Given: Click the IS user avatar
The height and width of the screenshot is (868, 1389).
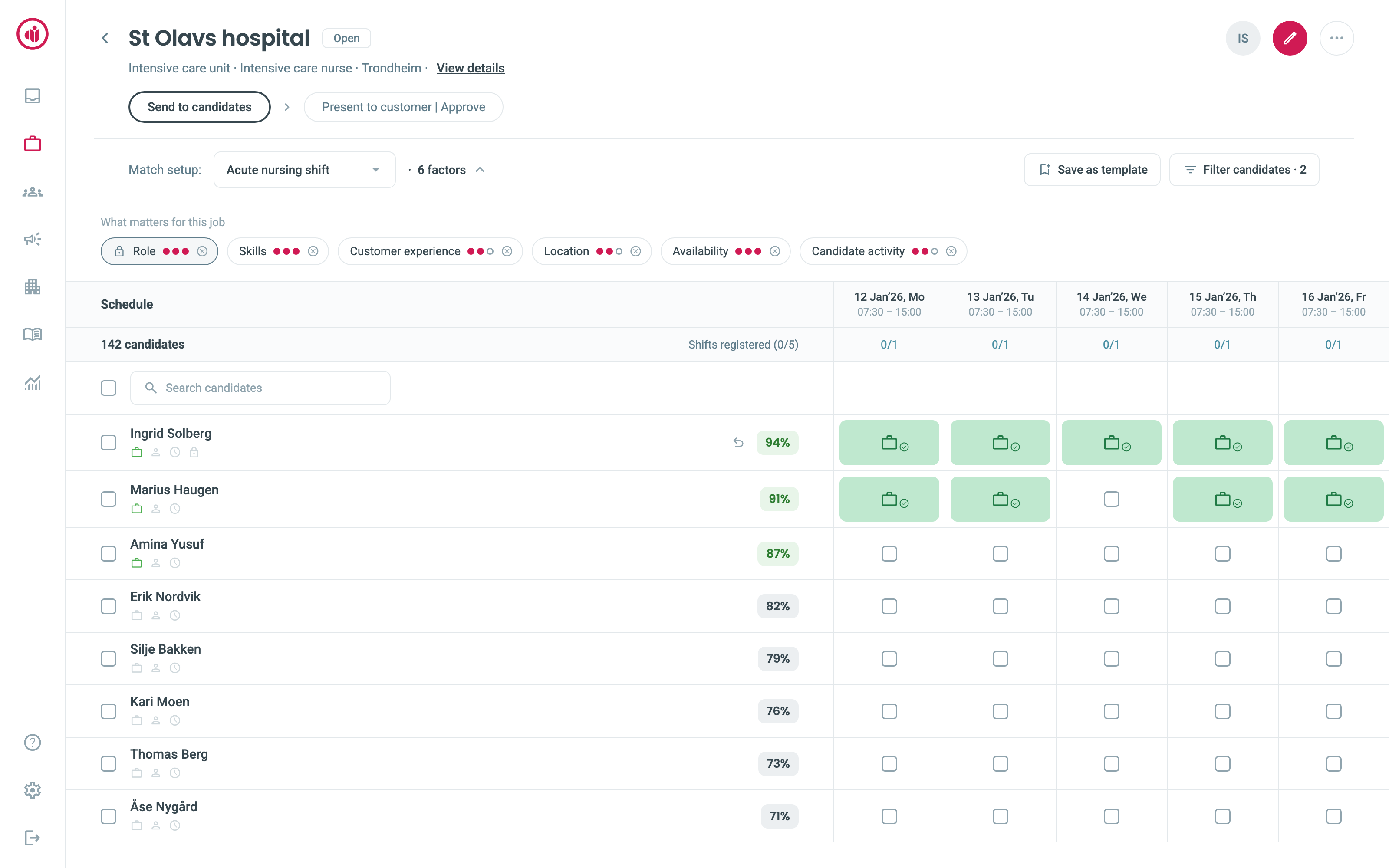Looking at the screenshot, I should (x=1243, y=39).
